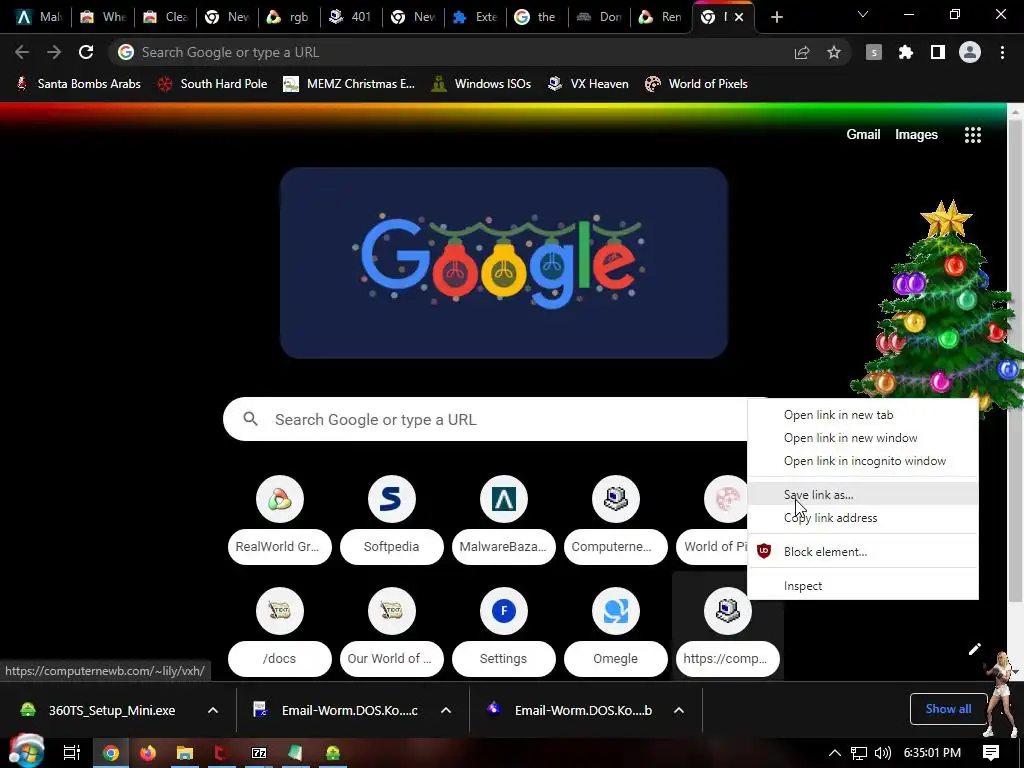Open 7-Zip from the taskbar
Viewport: 1024px width, 768px height.
(259, 753)
